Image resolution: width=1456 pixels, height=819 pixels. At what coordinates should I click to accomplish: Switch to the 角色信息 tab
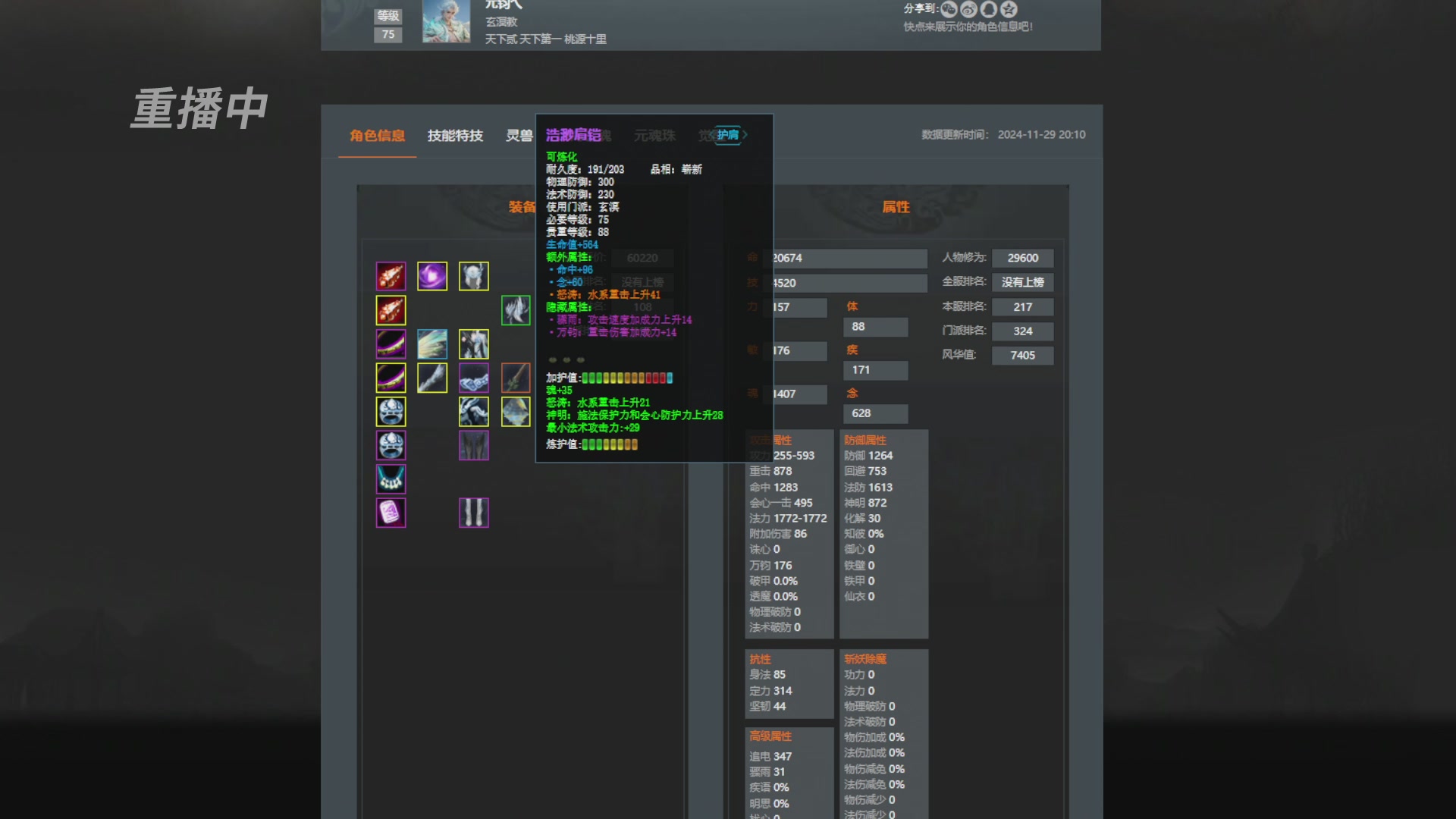(377, 136)
